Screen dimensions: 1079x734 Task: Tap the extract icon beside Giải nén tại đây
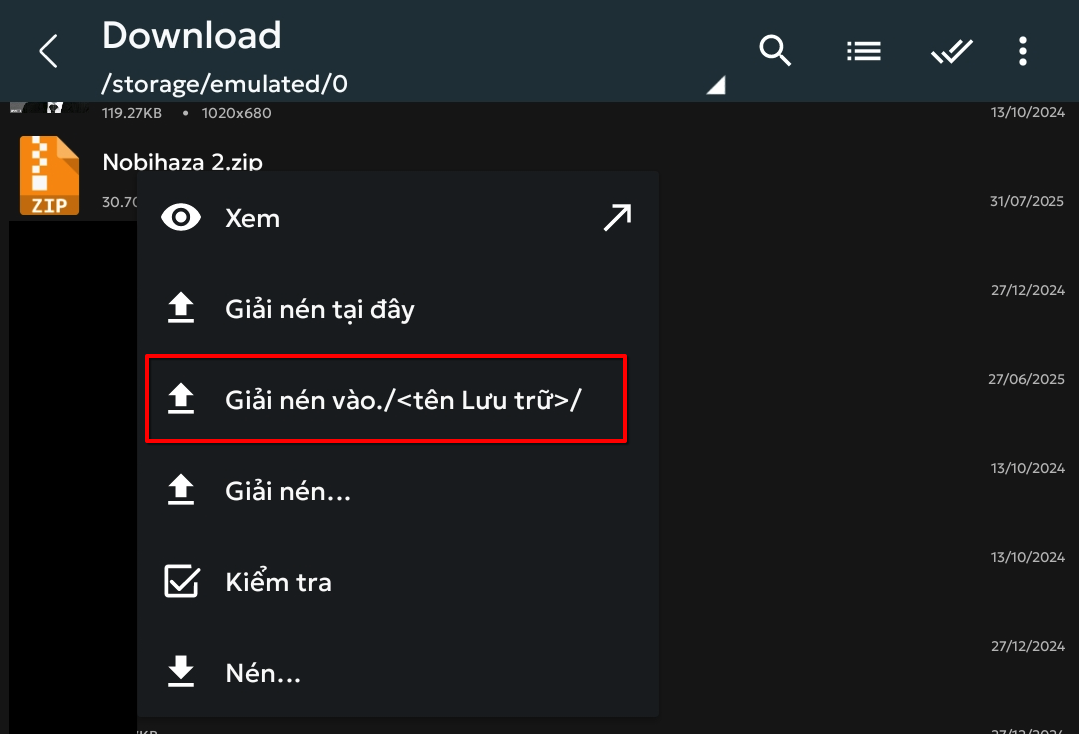tap(181, 309)
